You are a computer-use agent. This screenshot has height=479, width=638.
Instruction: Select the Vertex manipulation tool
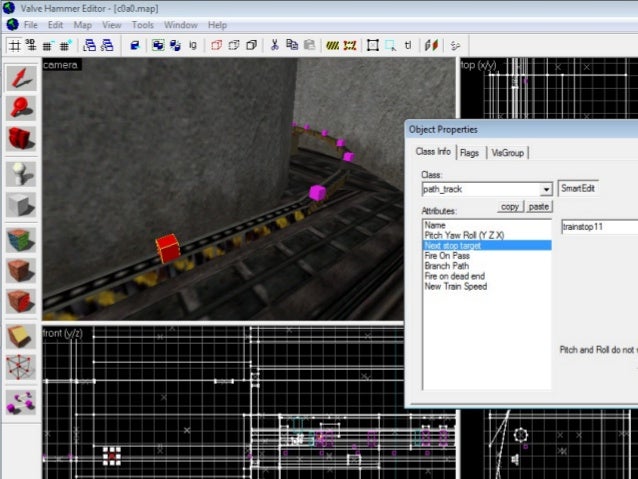click(x=21, y=368)
